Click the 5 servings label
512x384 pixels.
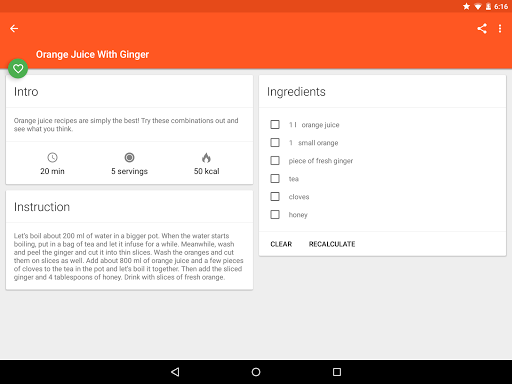click(129, 171)
